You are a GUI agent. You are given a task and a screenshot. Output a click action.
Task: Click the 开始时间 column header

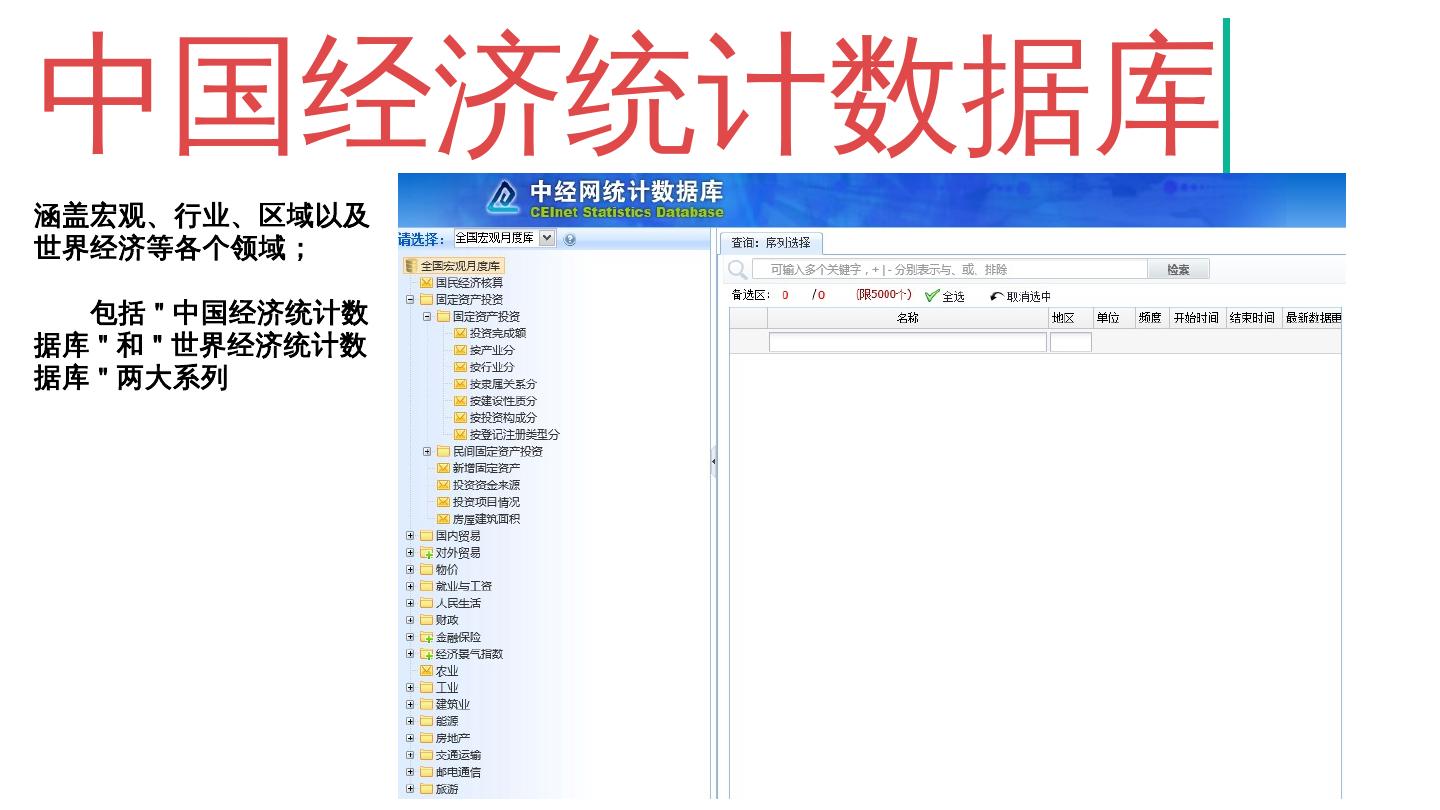click(1196, 318)
